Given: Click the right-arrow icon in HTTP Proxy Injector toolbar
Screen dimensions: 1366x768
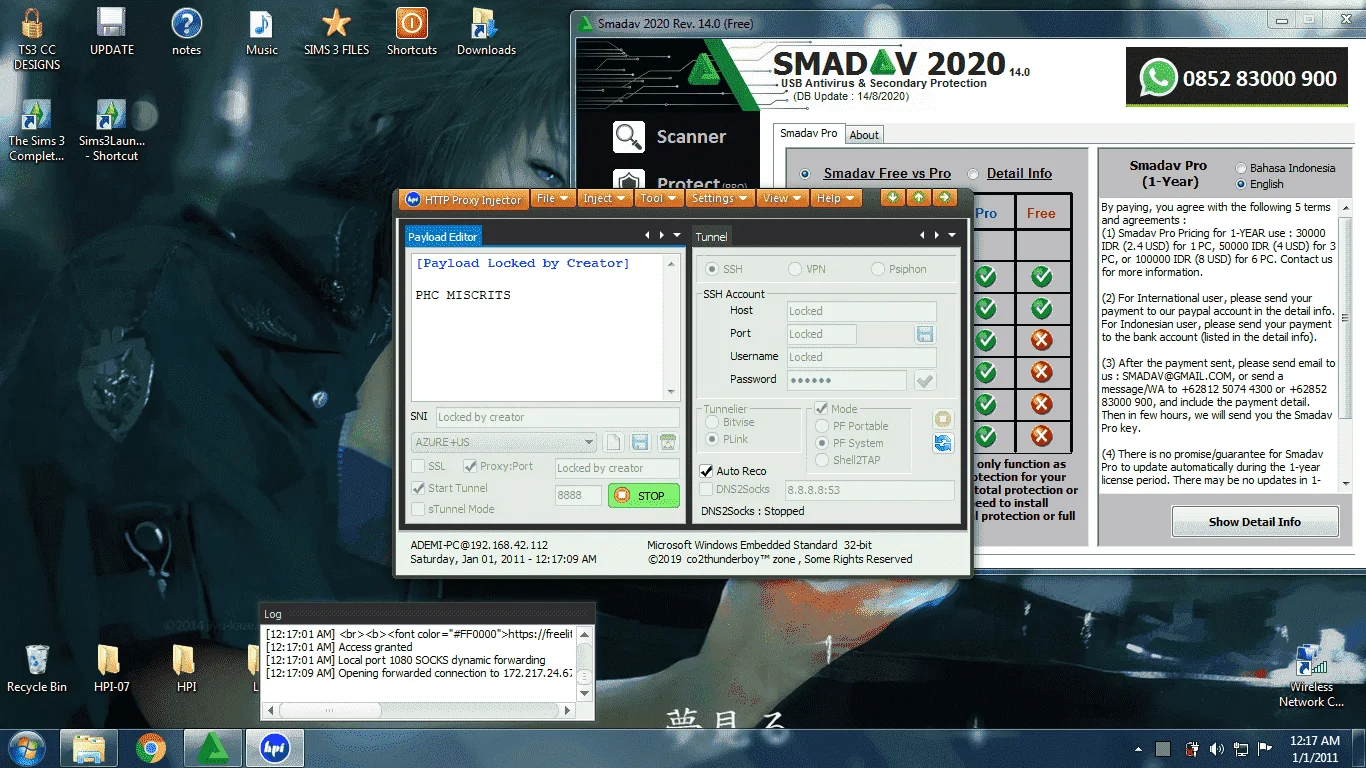Looking at the screenshot, I should [944, 198].
